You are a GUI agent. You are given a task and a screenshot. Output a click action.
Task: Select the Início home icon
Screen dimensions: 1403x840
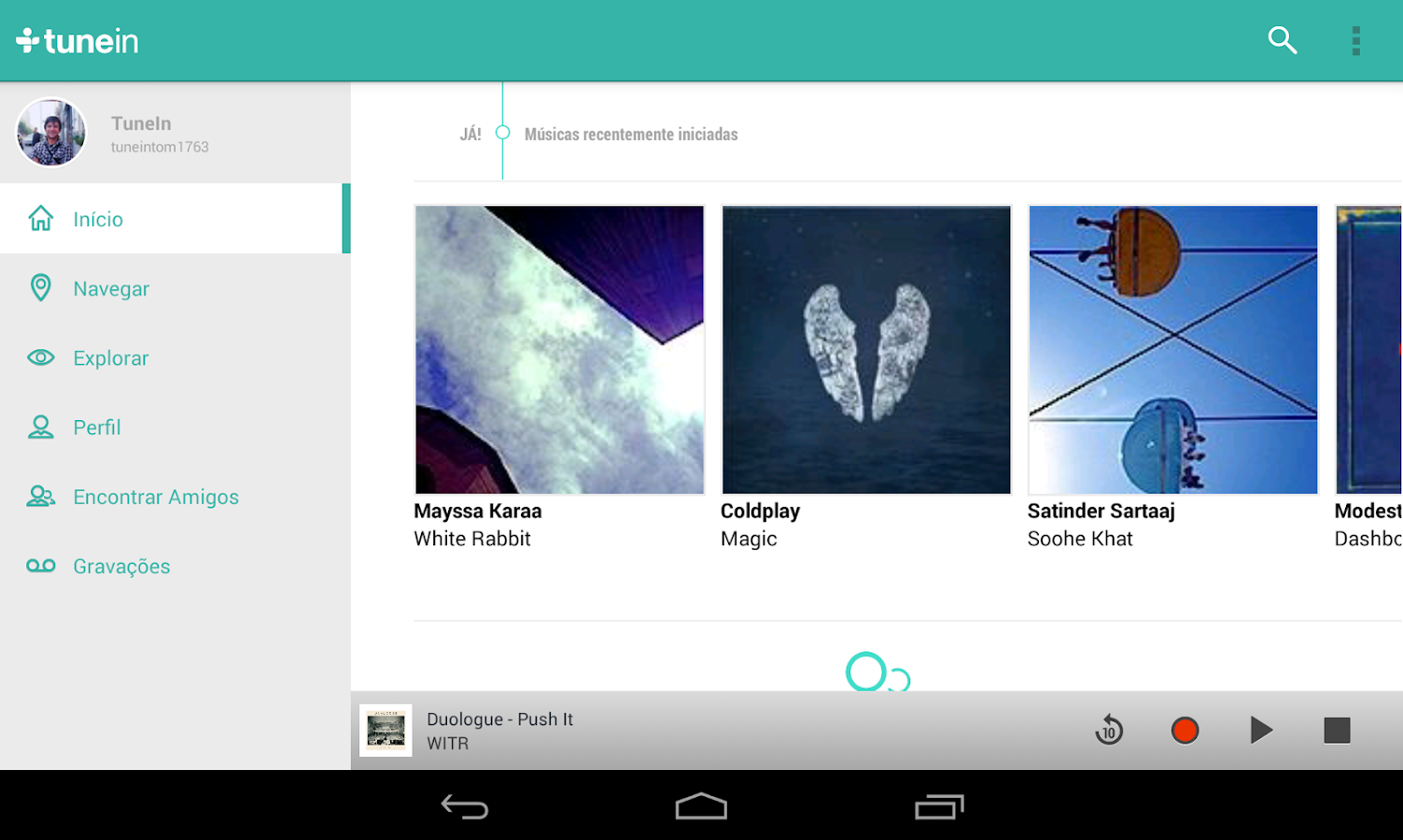[x=40, y=218]
